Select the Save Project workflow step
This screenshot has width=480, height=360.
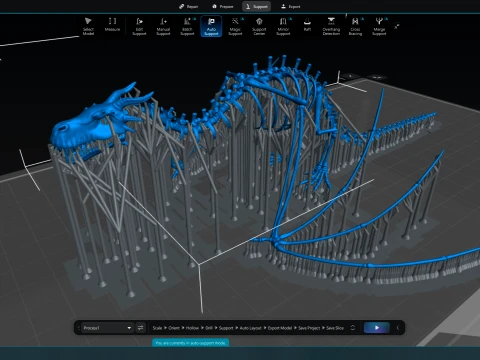[x=309, y=328]
